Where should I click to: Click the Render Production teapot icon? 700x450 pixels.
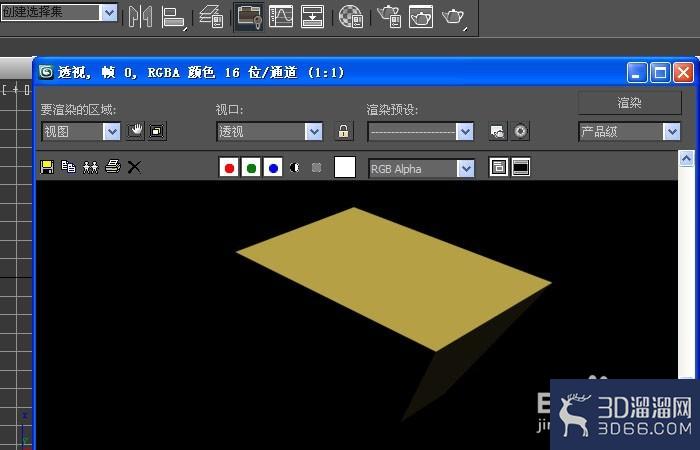pyautogui.click(x=454, y=18)
